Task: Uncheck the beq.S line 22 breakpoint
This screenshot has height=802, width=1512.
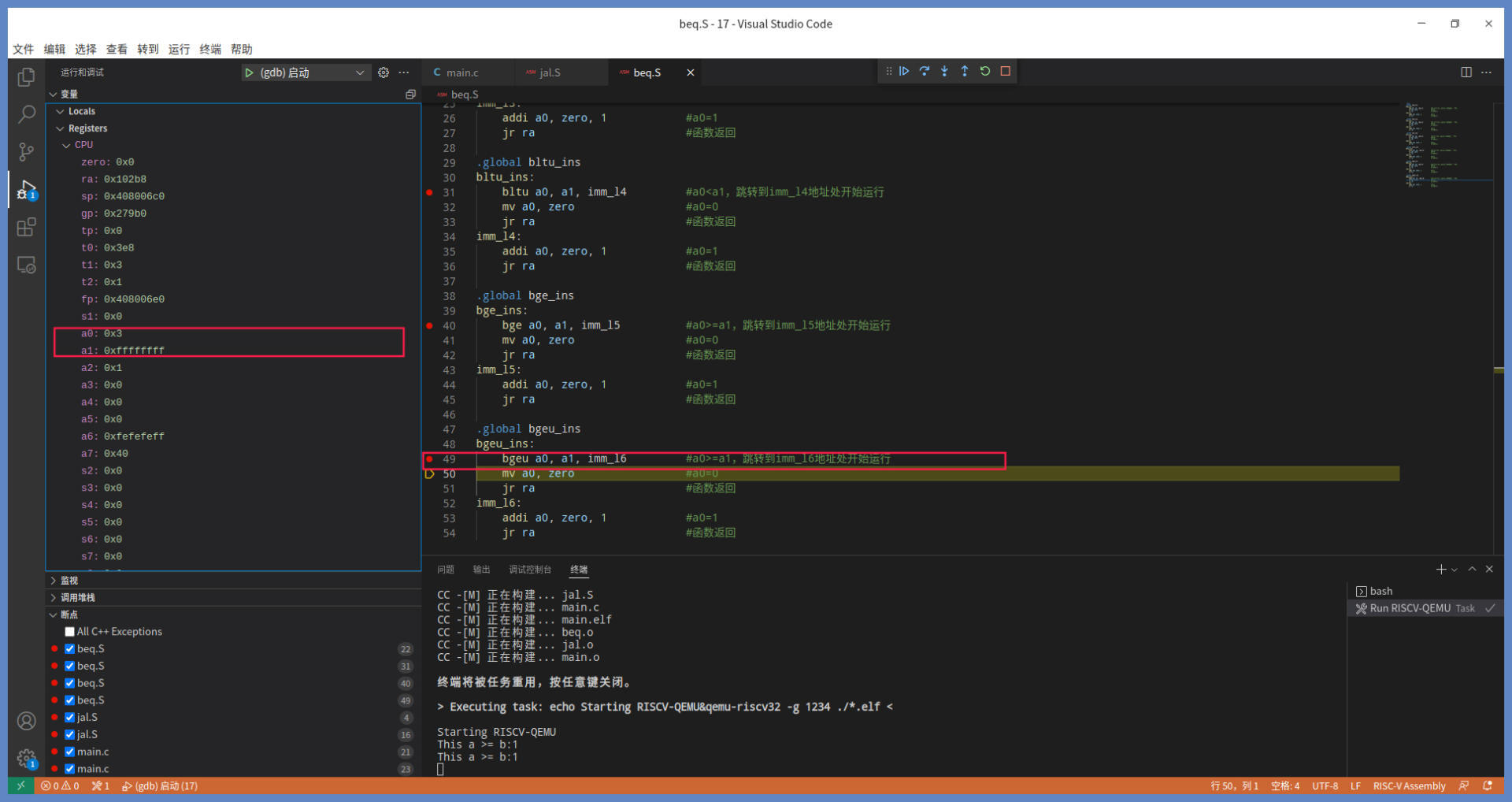Action: 70,649
